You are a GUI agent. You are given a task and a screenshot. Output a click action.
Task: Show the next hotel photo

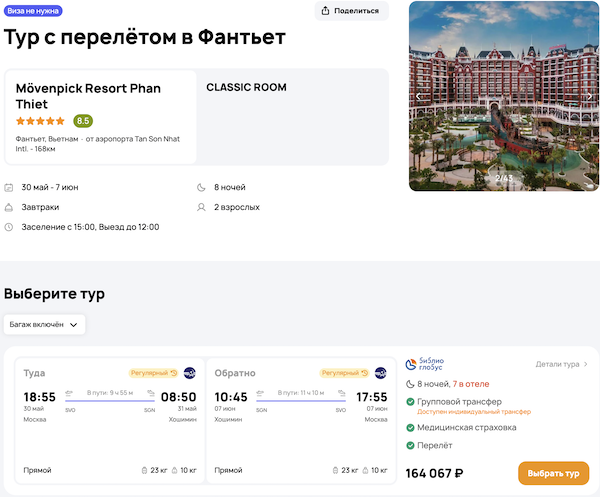[590, 96]
